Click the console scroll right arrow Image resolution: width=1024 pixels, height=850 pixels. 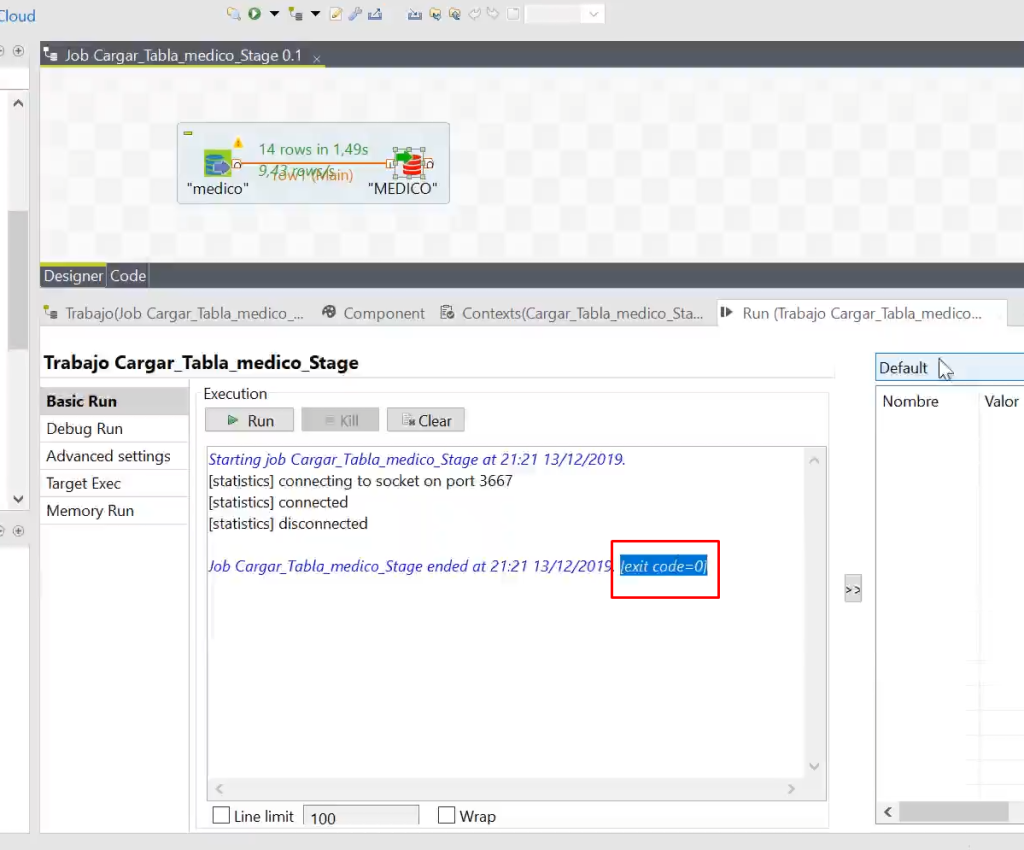[x=792, y=789]
